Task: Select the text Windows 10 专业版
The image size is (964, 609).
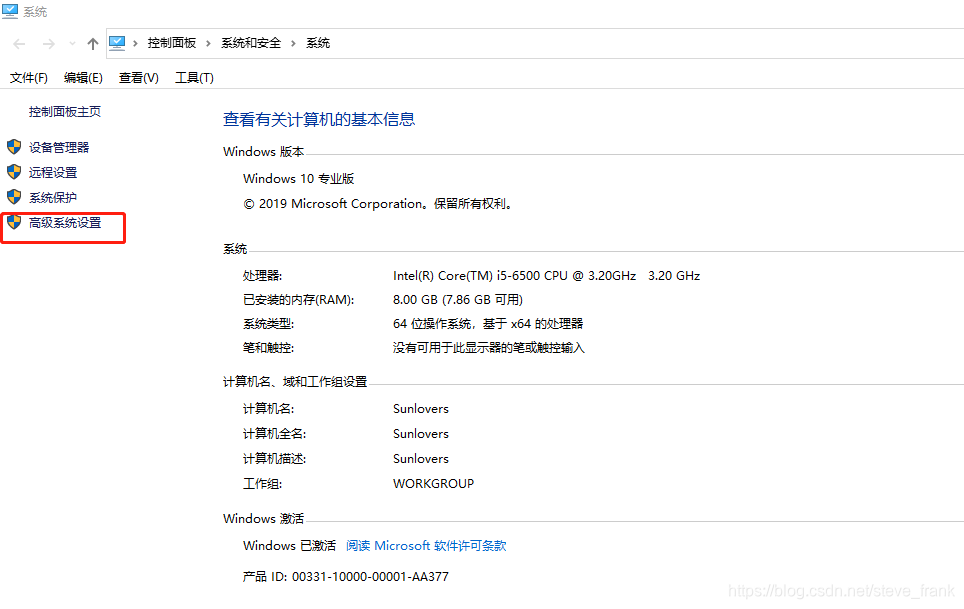Action: coord(298,178)
